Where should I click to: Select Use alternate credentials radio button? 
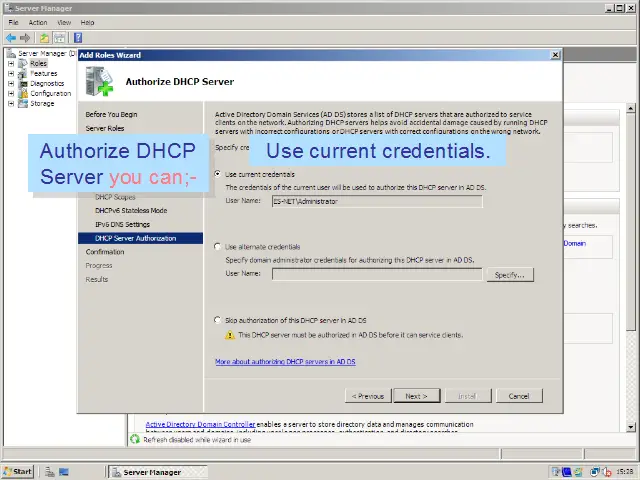click(x=218, y=247)
